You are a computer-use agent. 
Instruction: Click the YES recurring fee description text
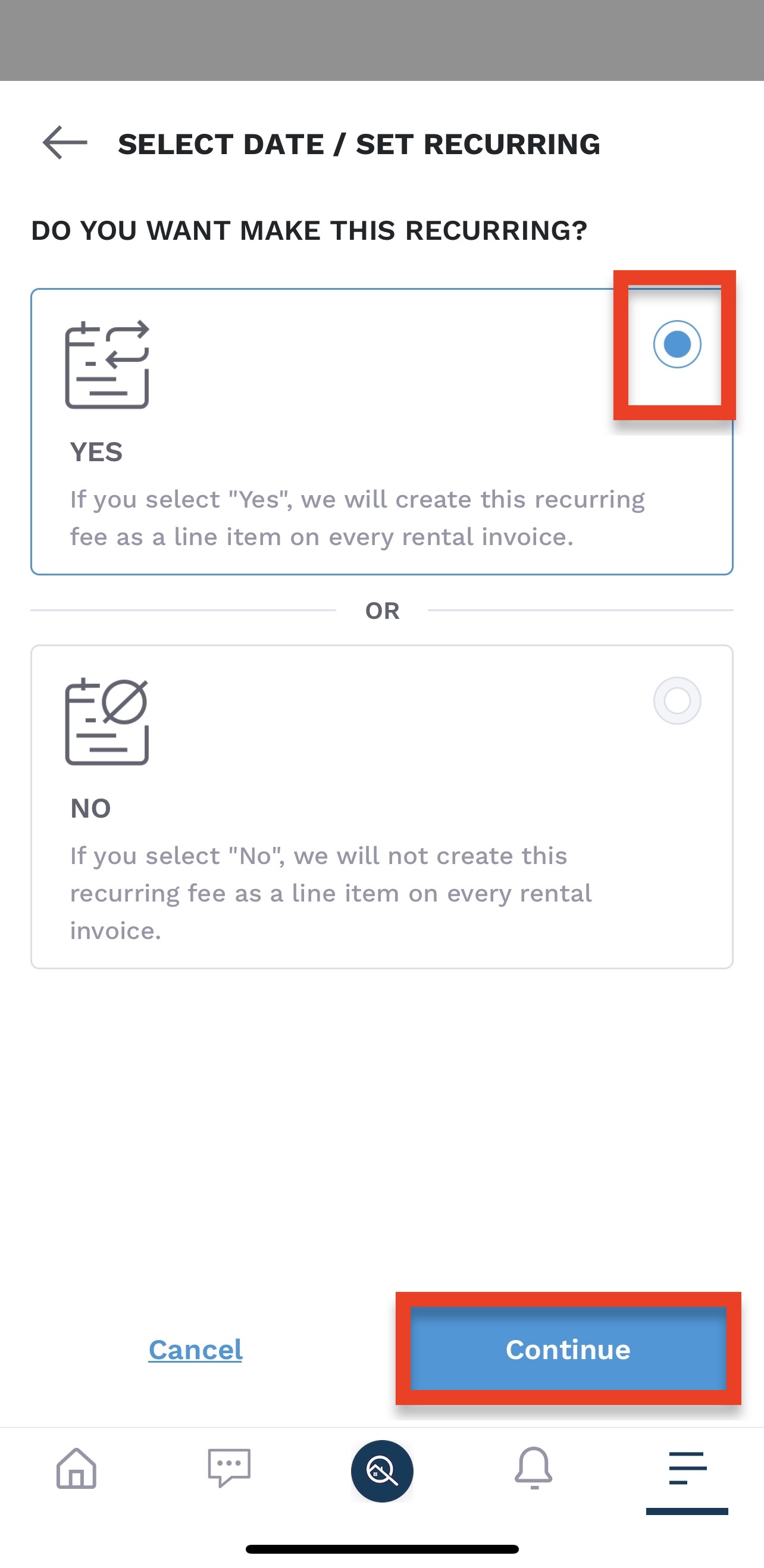tap(357, 518)
